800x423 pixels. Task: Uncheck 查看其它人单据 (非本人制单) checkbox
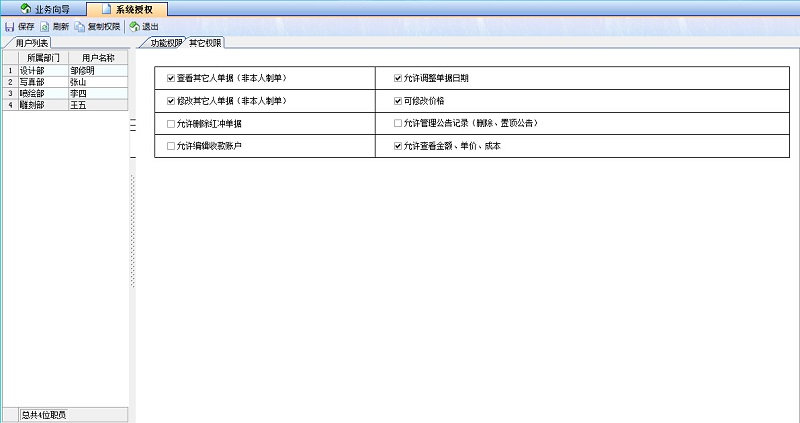[x=171, y=77]
